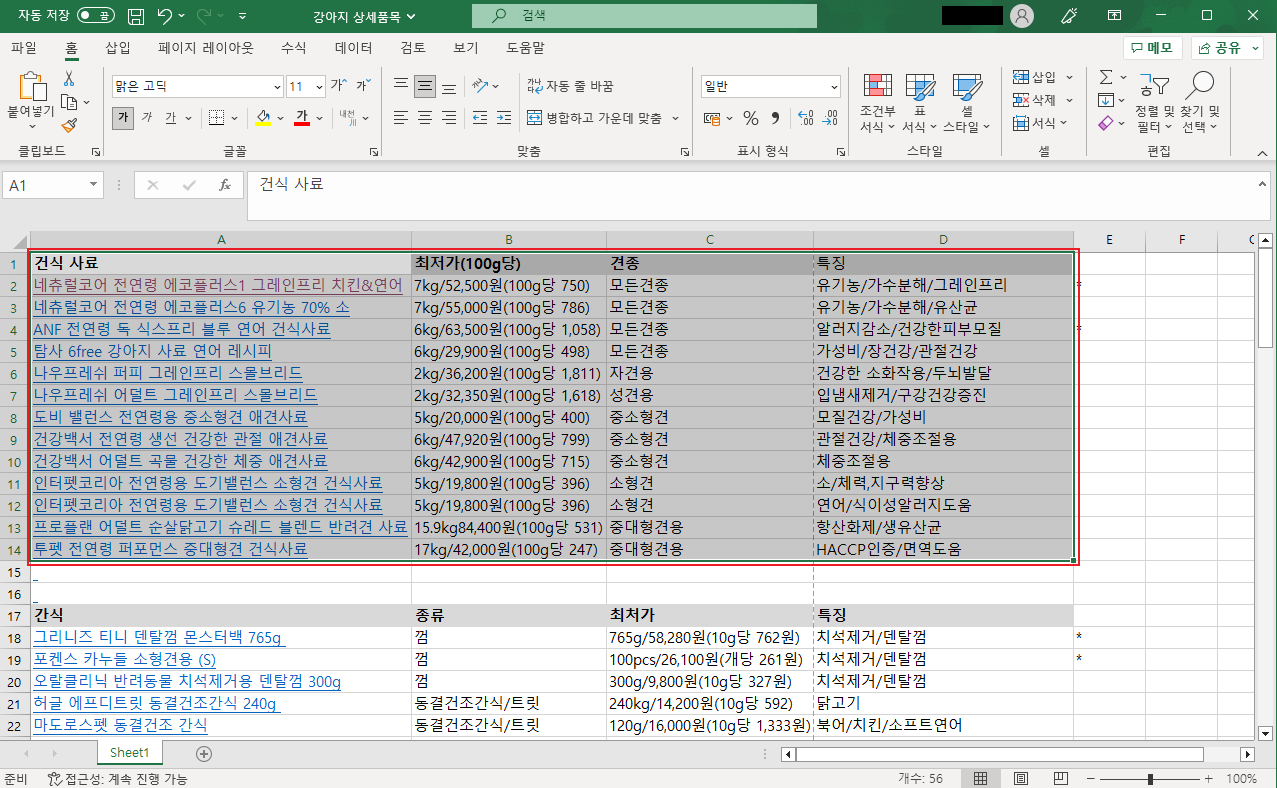Select the Sheet1 sheet tab
Image resolution: width=1277 pixels, height=788 pixels.
pos(130,753)
